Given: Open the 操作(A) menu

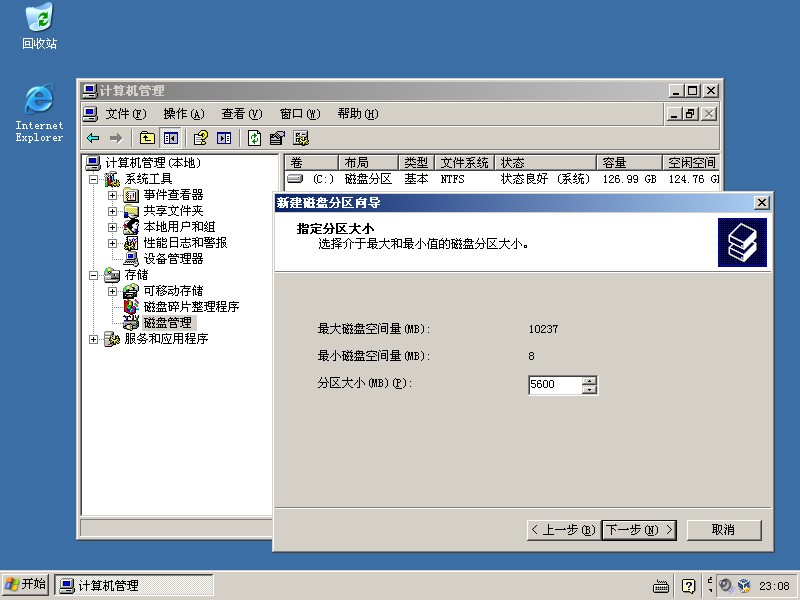Looking at the screenshot, I should click(184, 114).
